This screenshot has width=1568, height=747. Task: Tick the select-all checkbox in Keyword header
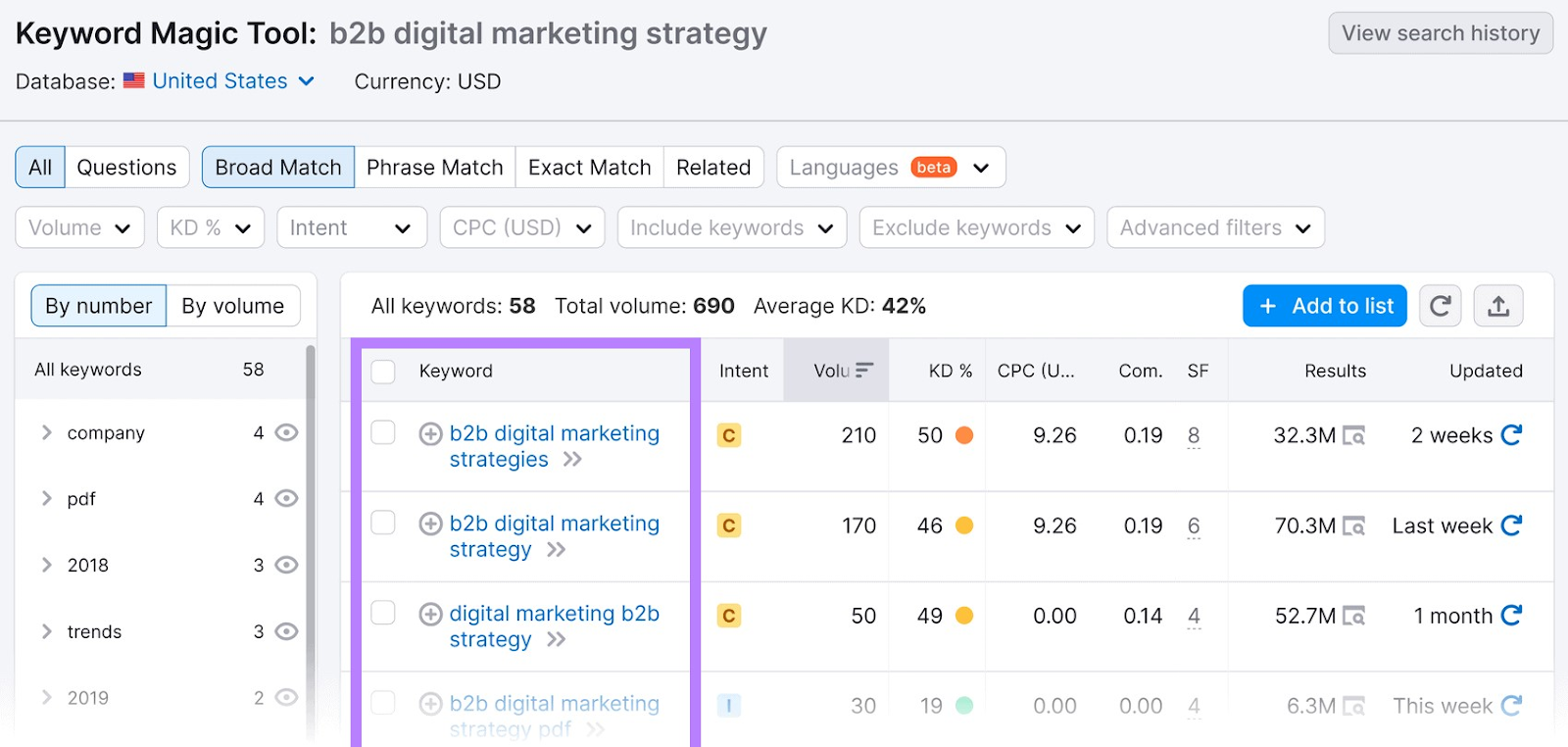pos(383,371)
